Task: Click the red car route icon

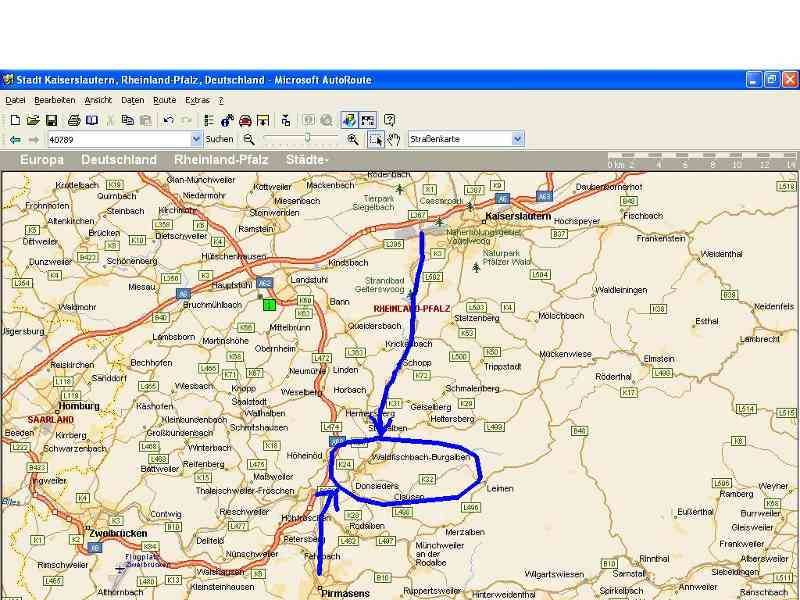Action: (x=245, y=120)
